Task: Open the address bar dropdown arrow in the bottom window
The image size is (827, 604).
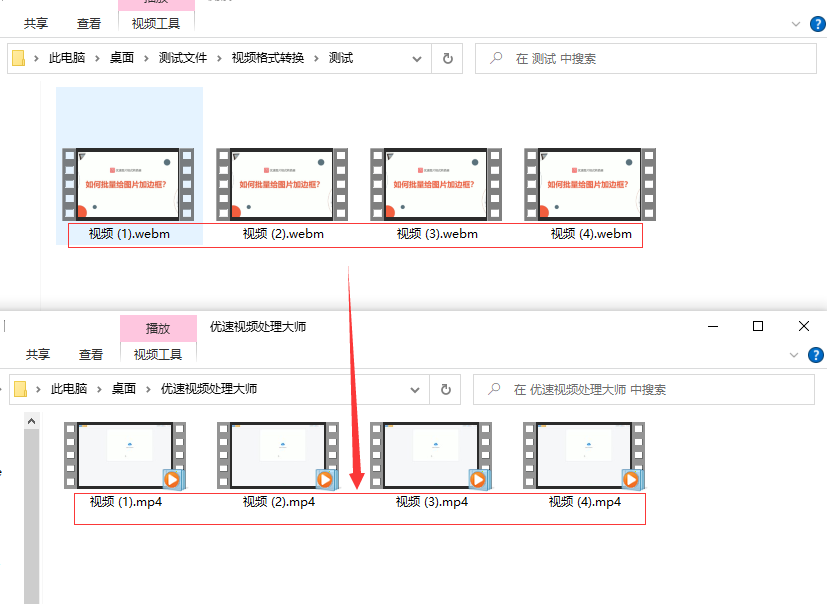Action: (x=414, y=389)
